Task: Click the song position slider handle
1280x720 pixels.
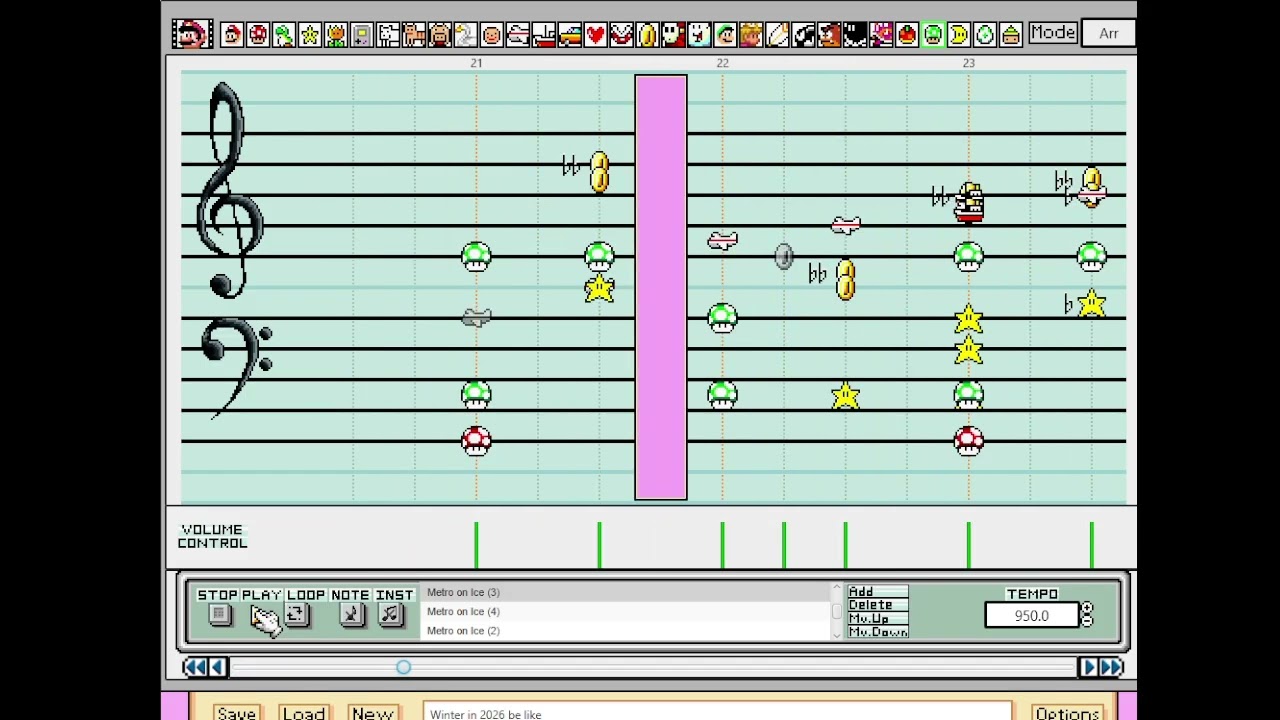Action: click(403, 667)
